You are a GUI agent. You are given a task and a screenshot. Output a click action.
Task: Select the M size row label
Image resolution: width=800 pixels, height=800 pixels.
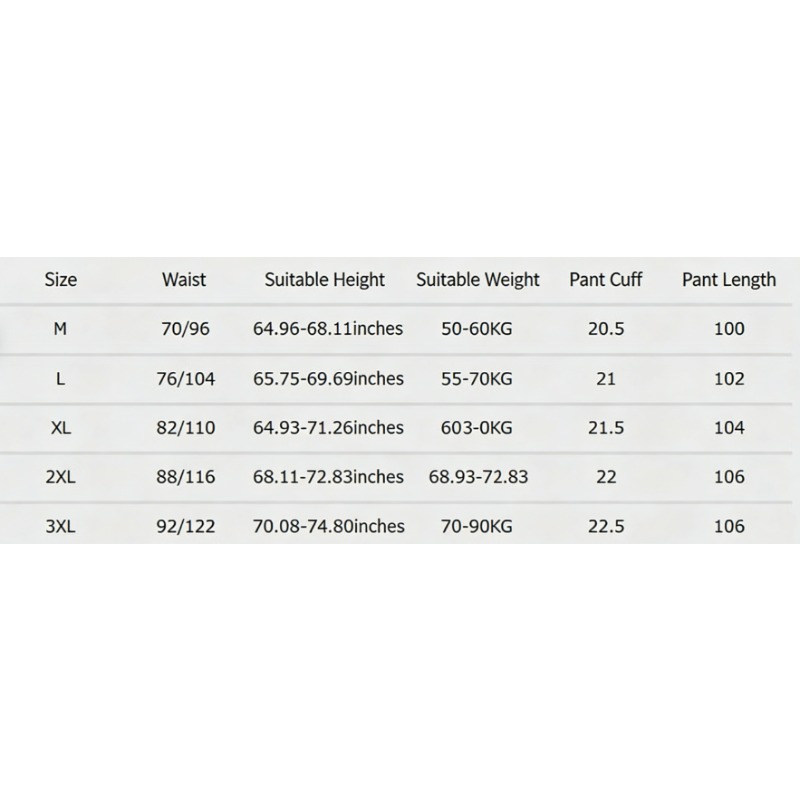pyautogui.click(x=60, y=329)
